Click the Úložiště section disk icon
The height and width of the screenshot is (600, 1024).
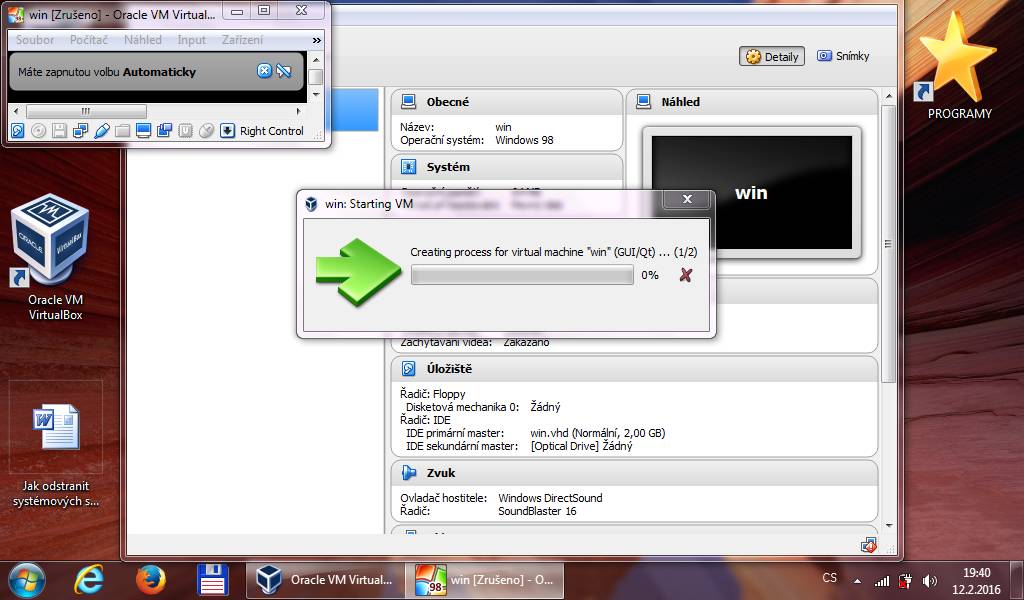click(x=409, y=369)
